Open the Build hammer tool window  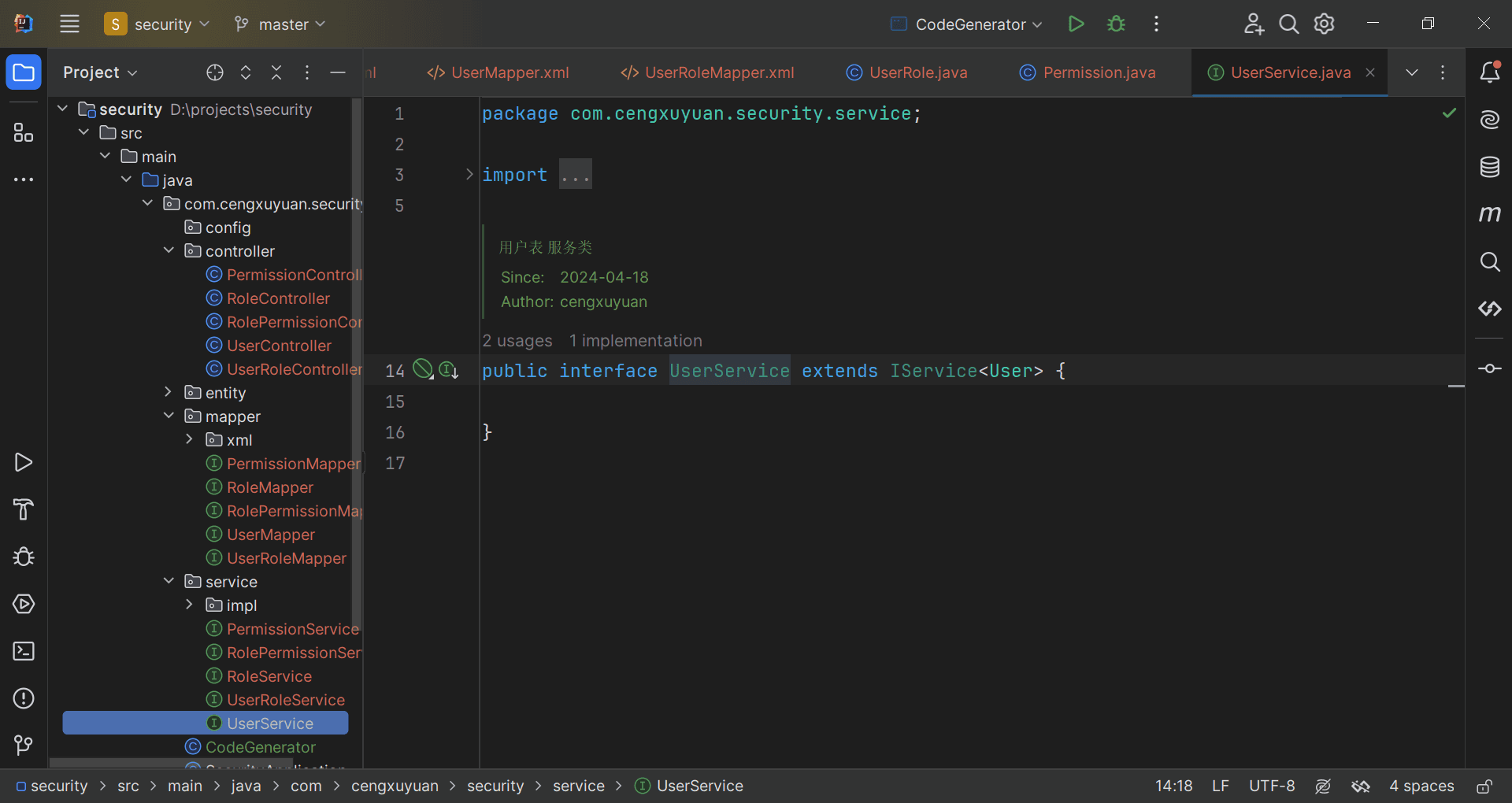[24, 509]
